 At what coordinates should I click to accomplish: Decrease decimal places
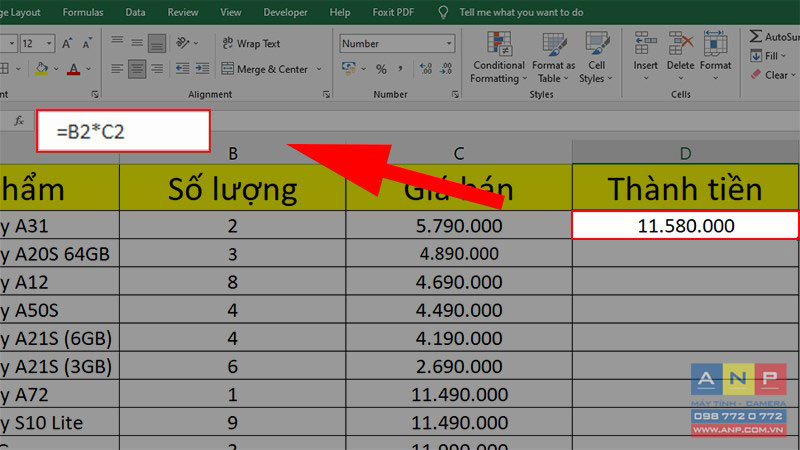click(446, 68)
